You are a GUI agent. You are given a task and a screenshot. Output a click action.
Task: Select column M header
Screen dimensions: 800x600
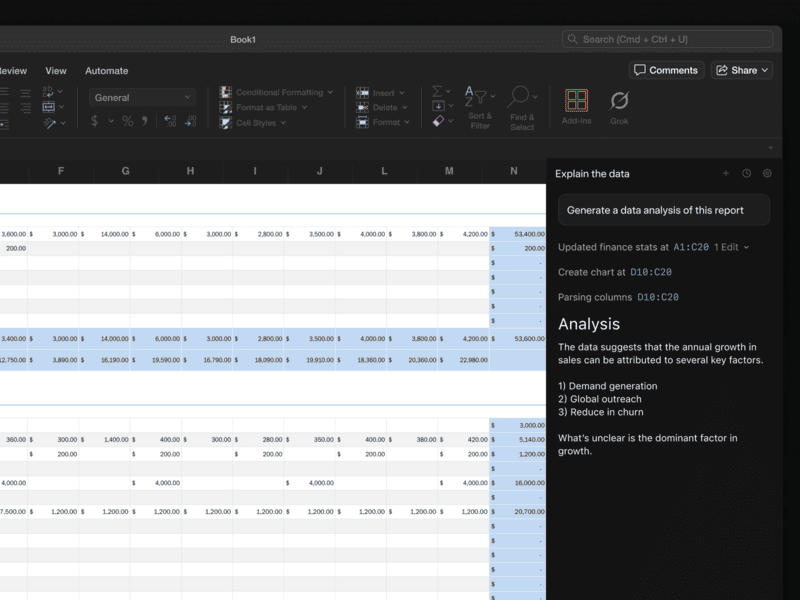(449, 171)
